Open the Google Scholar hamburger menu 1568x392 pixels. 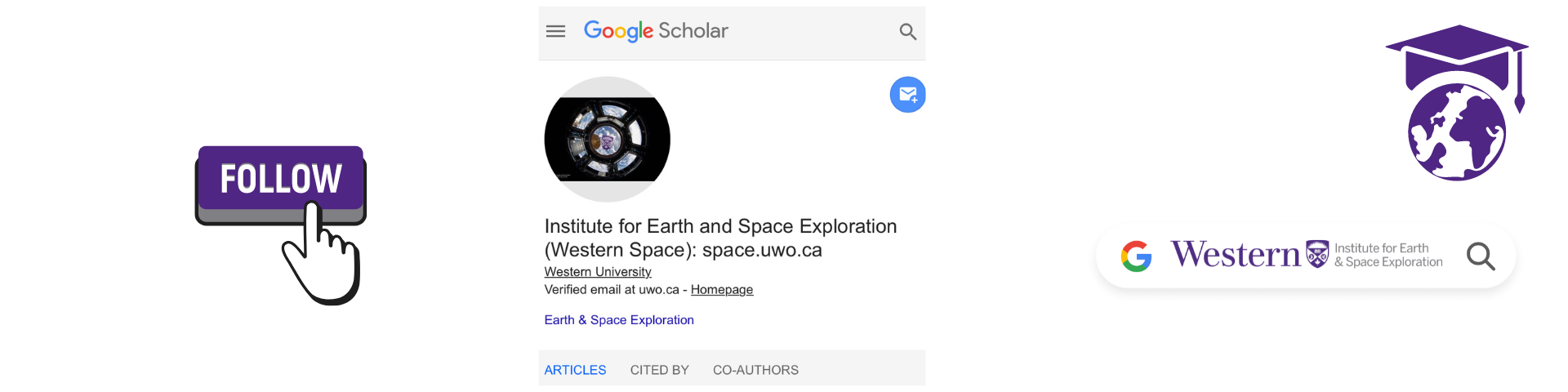(x=555, y=31)
